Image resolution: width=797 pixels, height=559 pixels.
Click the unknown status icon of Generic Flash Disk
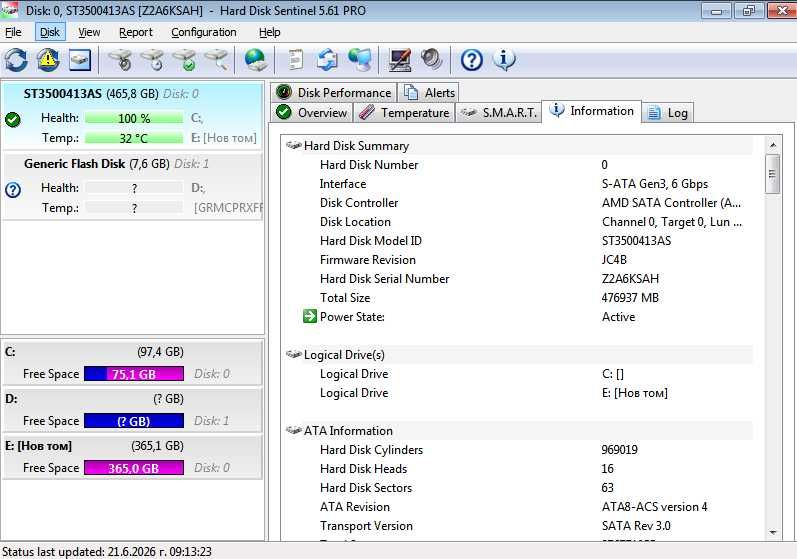point(13,190)
